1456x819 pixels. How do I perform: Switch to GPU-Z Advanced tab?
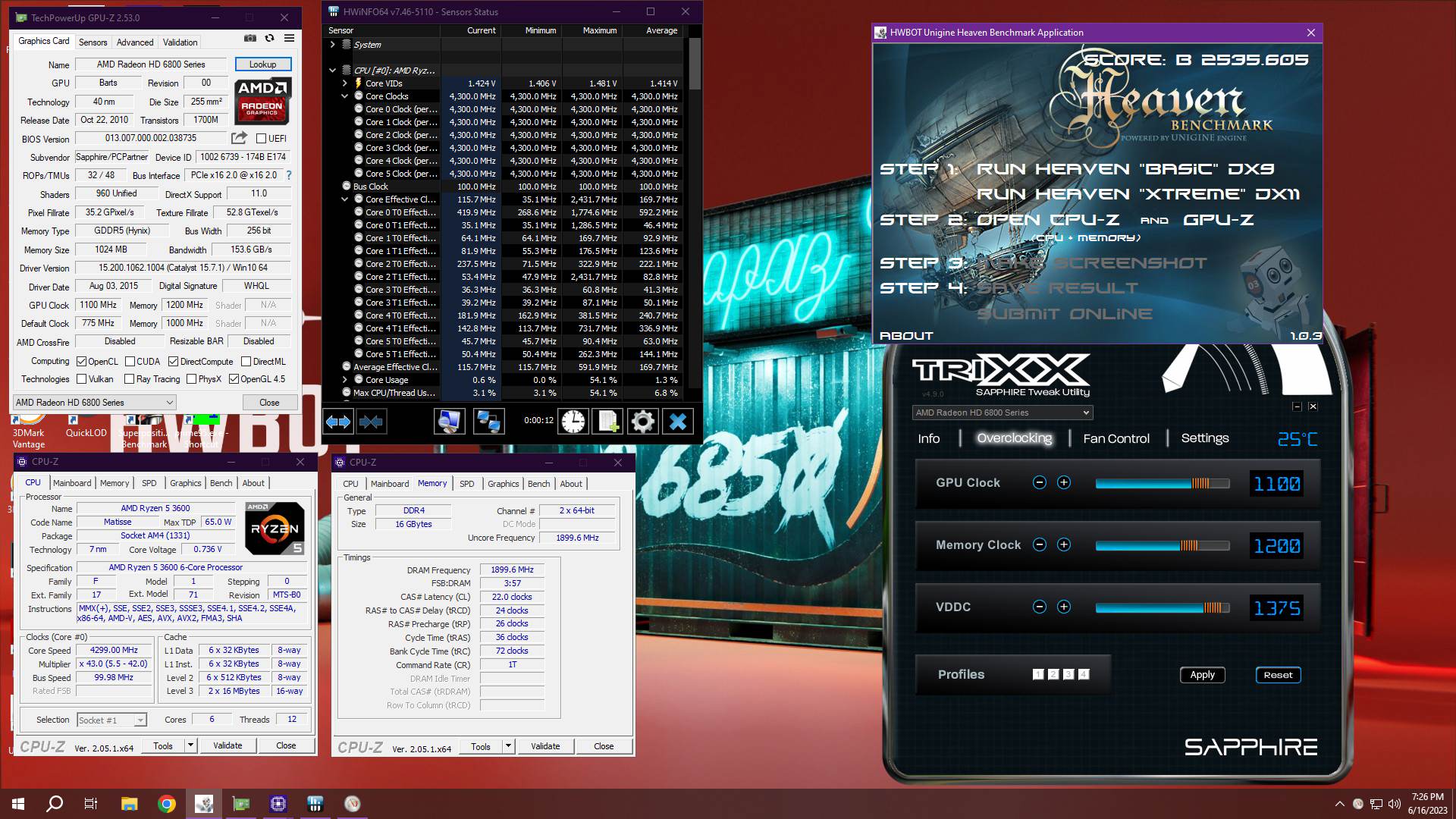[x=135, y=42]
